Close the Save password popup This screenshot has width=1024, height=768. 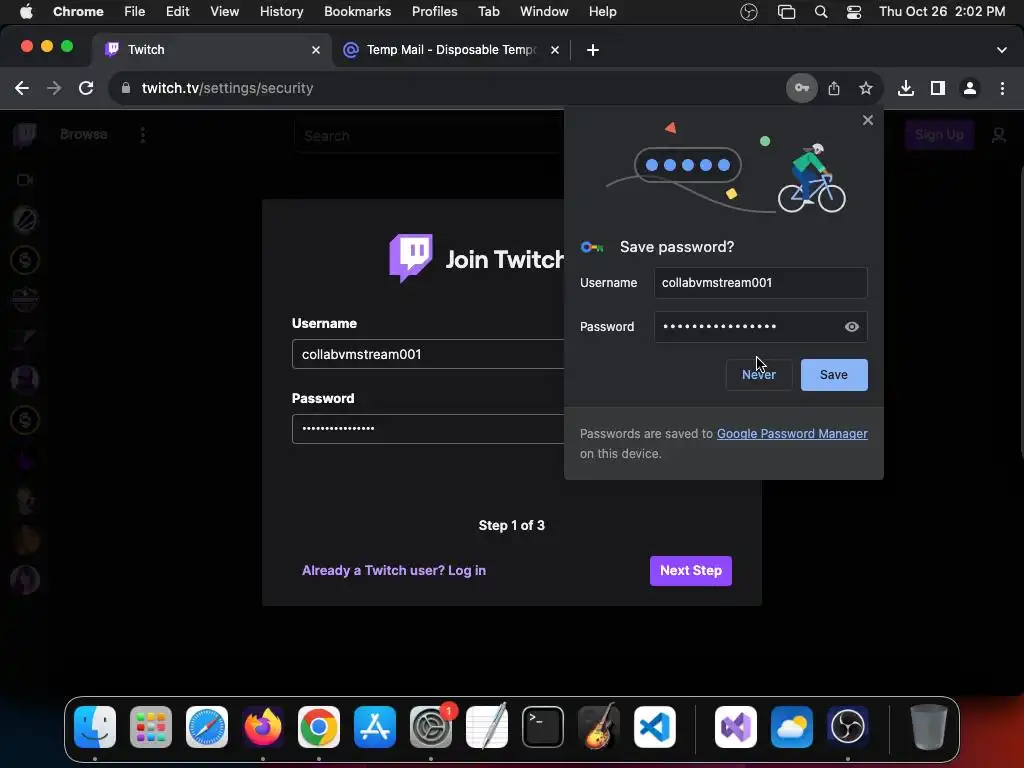point(867,120)
